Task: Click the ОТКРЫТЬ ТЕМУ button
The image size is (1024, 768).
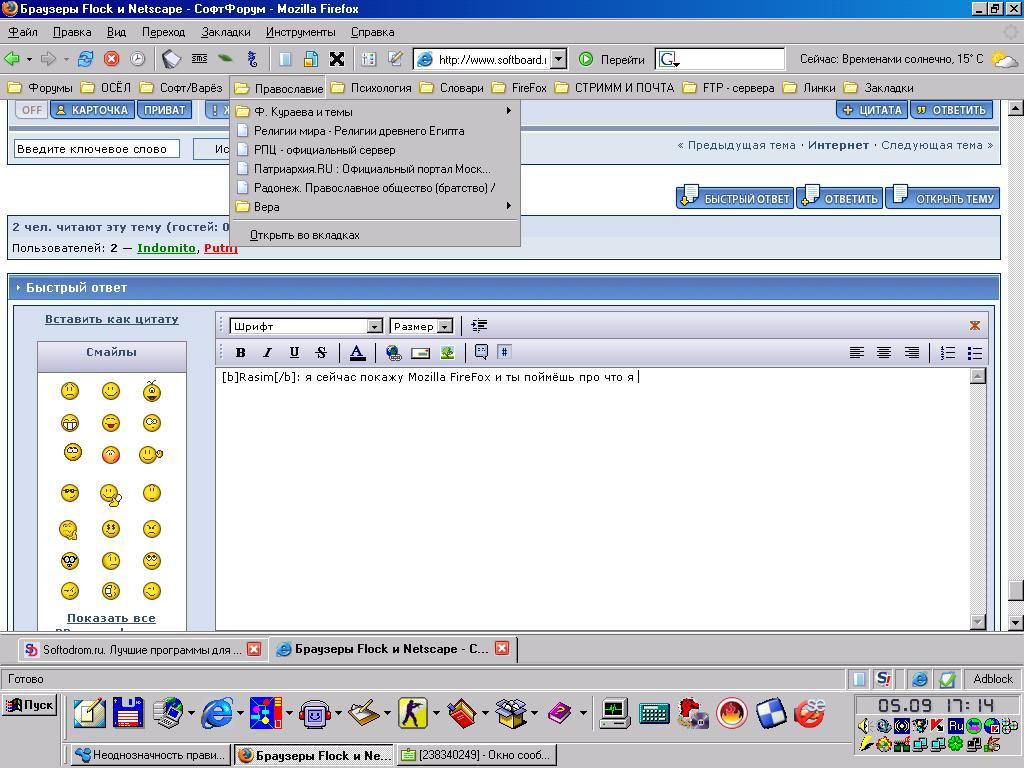Action: (x=943, y=197)
